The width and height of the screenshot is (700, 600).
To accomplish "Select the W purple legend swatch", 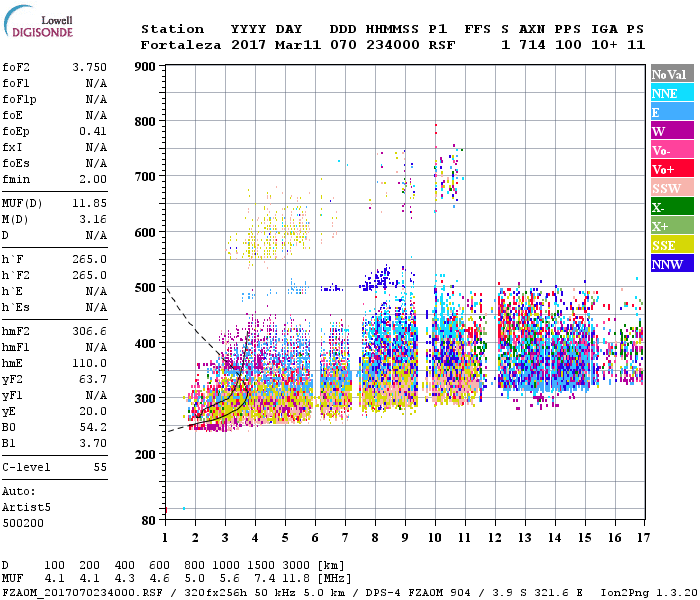I will [x=672, y=131].
